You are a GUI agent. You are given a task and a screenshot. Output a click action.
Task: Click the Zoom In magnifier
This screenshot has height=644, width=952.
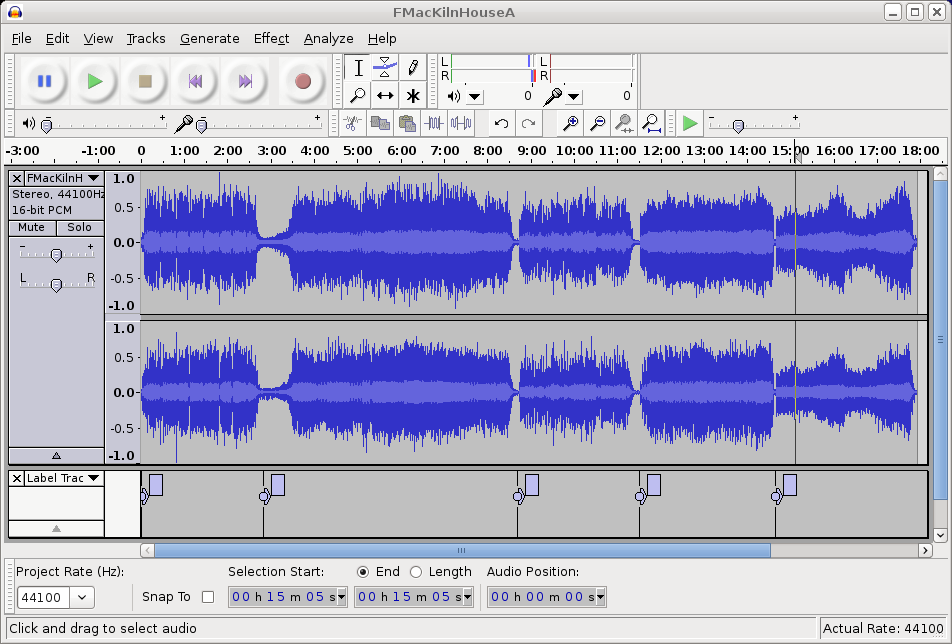[571, 124]
